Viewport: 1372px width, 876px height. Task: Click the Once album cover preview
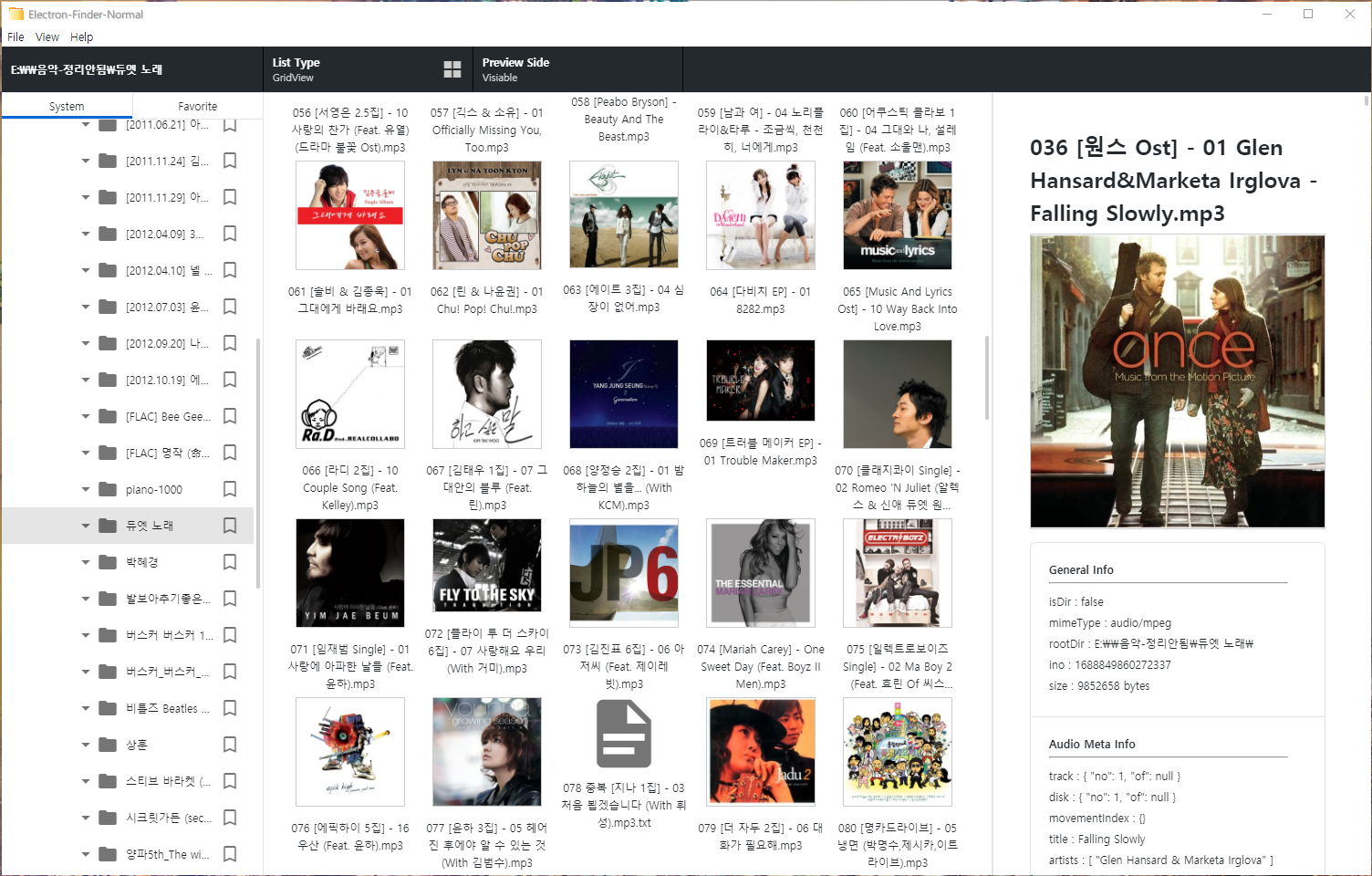(1178, 381)
